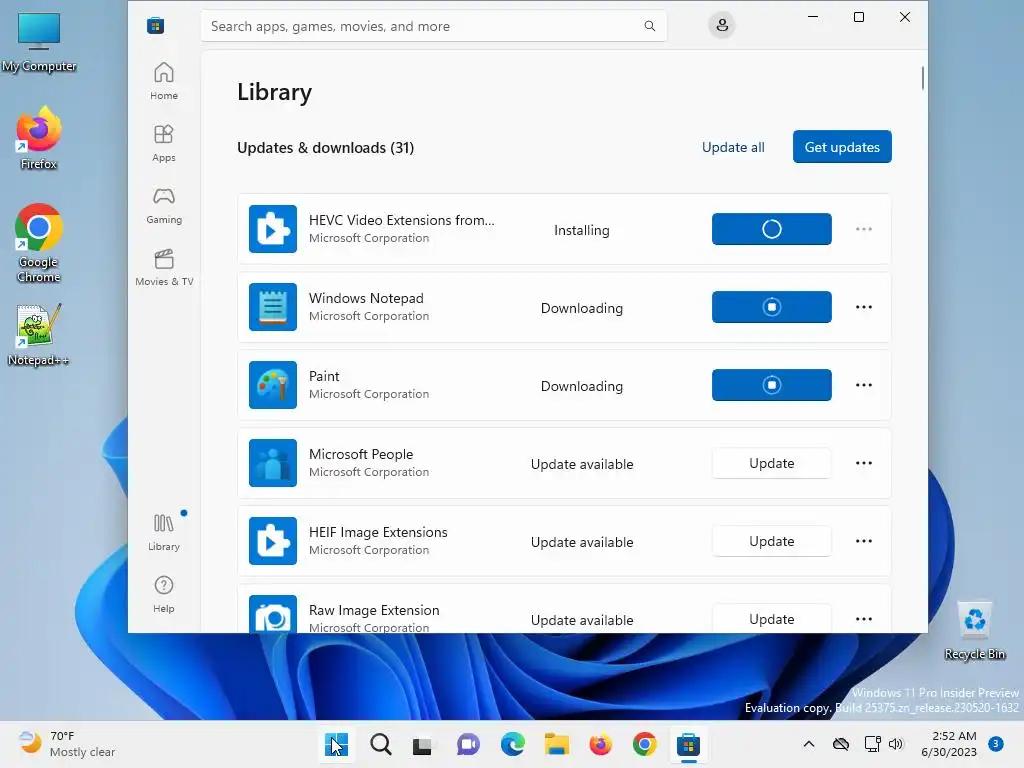The width and height of the screenshot is (1024, 768).
Task: Select the Firefox desktop shortcut
Action: pos(39,139)
